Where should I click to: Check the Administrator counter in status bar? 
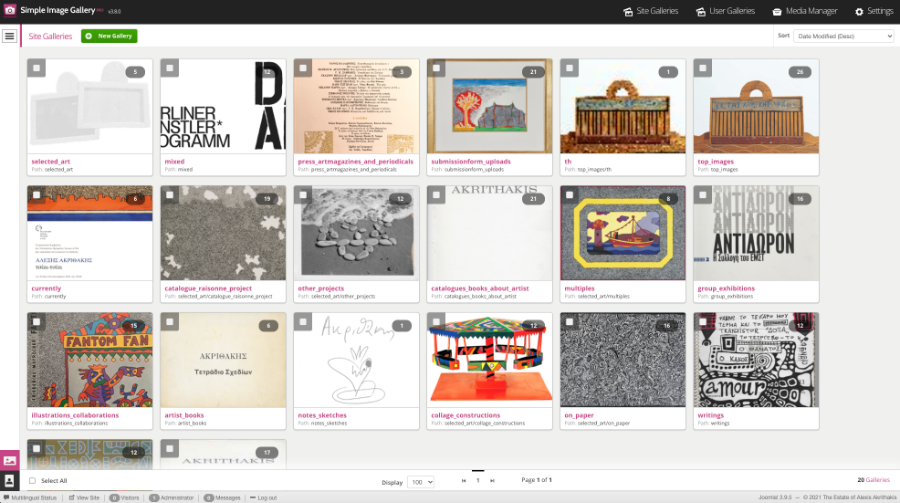(x=172, y=498)
